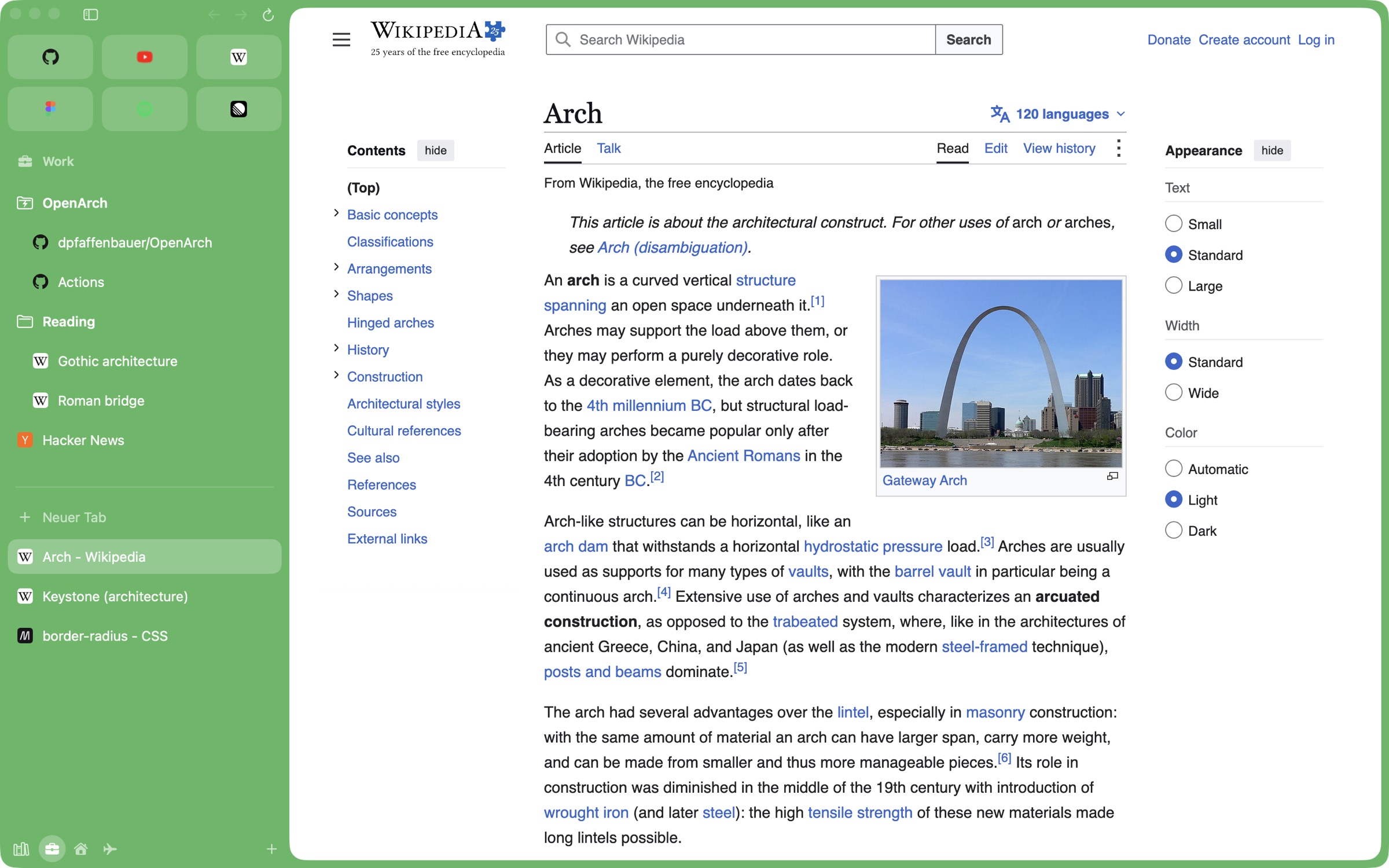The width and height of the screenshot is (1389, 868).
Task: Open the Create account link
Action: click(x=1244, y=40)
